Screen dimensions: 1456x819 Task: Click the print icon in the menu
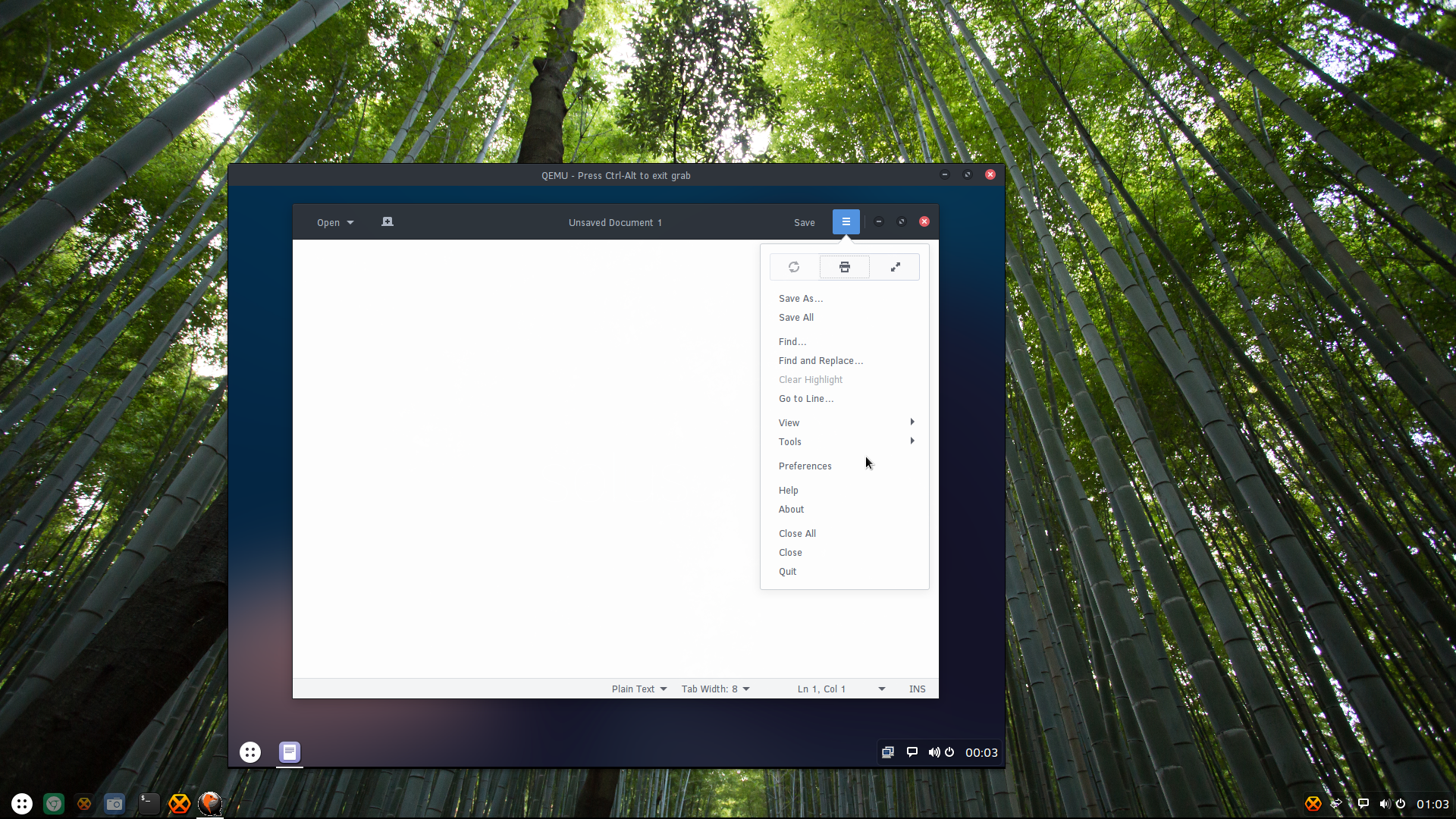(845, 267)
